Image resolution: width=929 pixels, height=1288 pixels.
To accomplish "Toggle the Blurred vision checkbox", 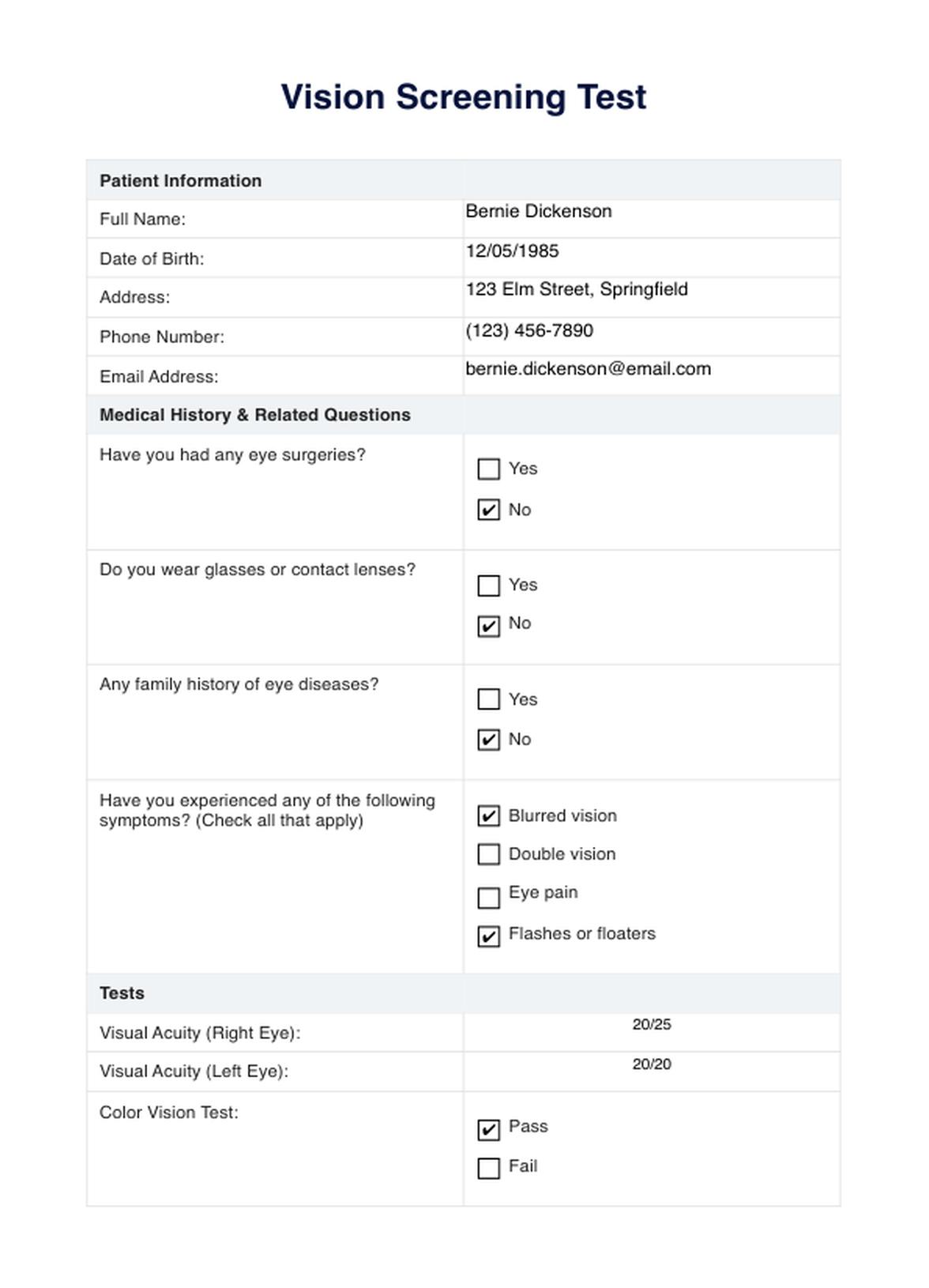I will (489, 815).
